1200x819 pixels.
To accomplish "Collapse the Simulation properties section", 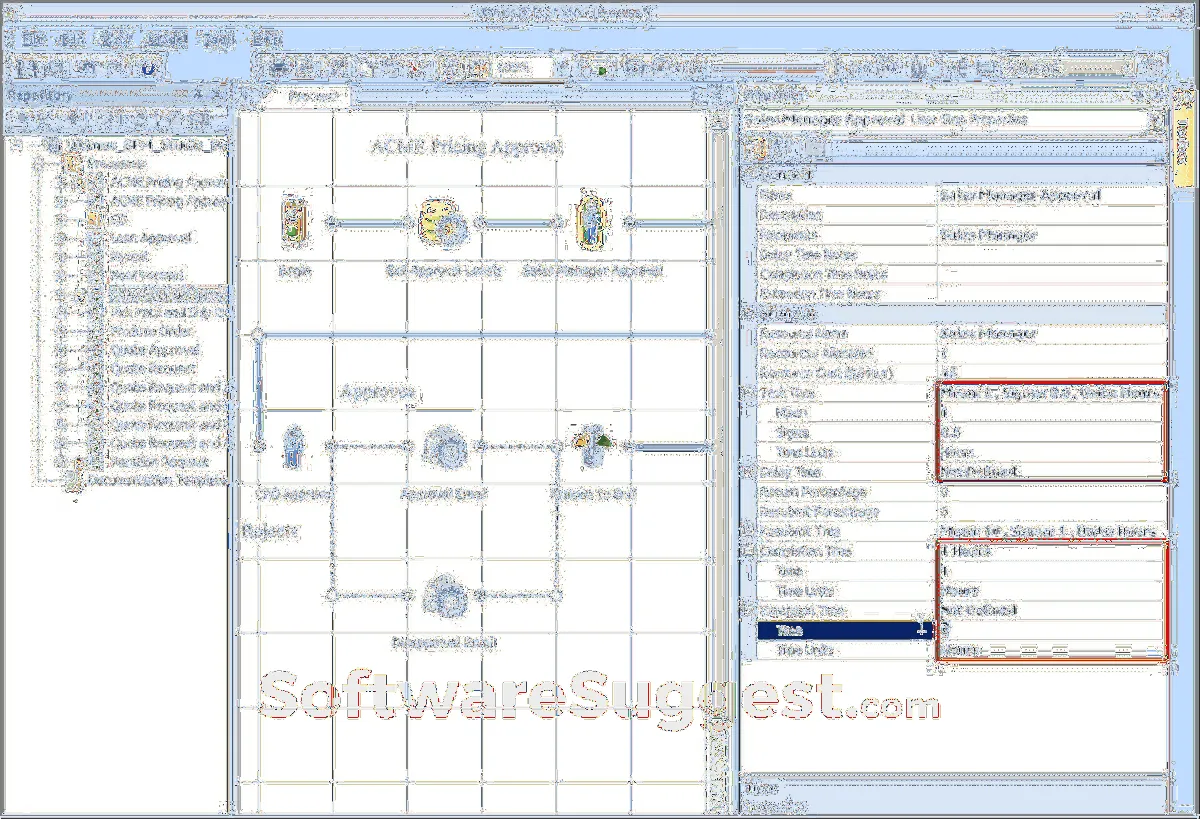I will [747, 313].
